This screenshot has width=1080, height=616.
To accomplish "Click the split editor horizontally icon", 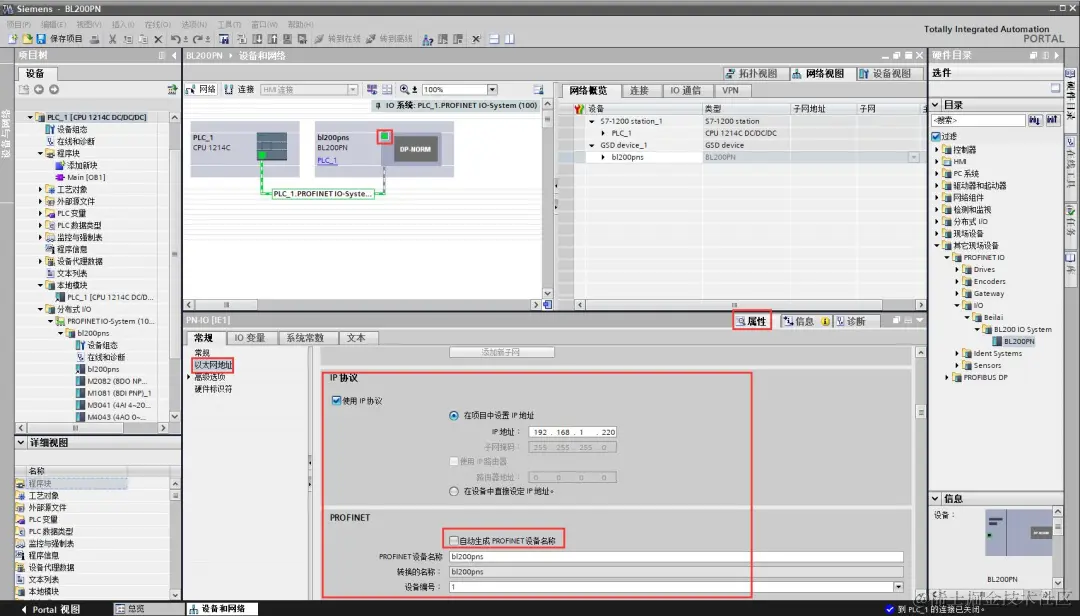I will (x=494, y=39).
